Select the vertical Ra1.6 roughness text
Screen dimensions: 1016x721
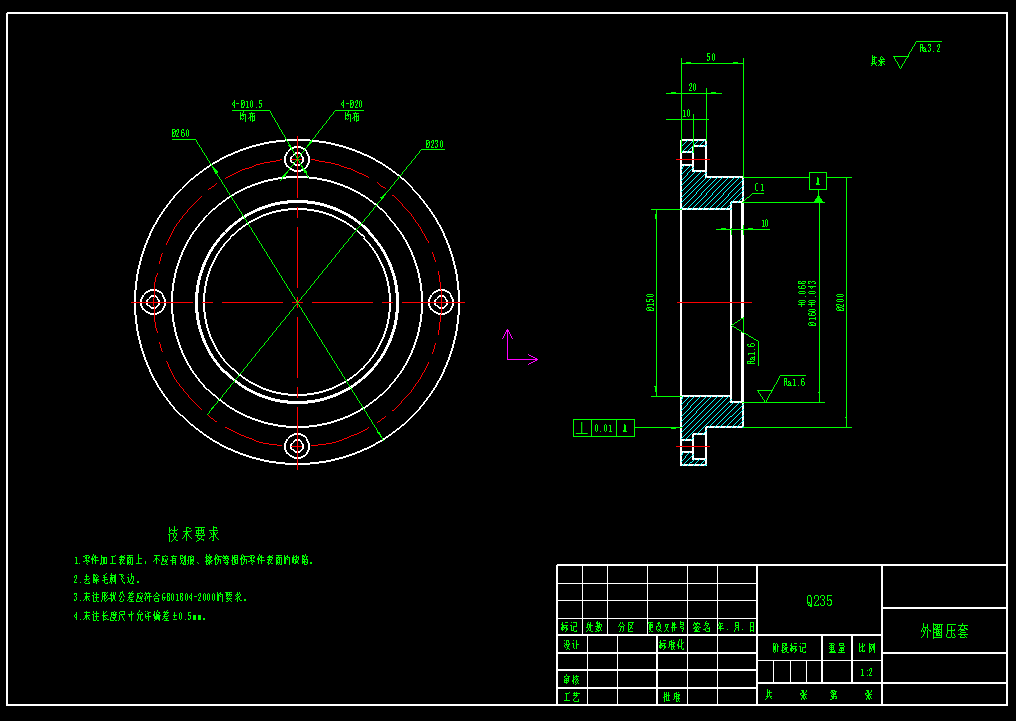[x=752, y=353]
